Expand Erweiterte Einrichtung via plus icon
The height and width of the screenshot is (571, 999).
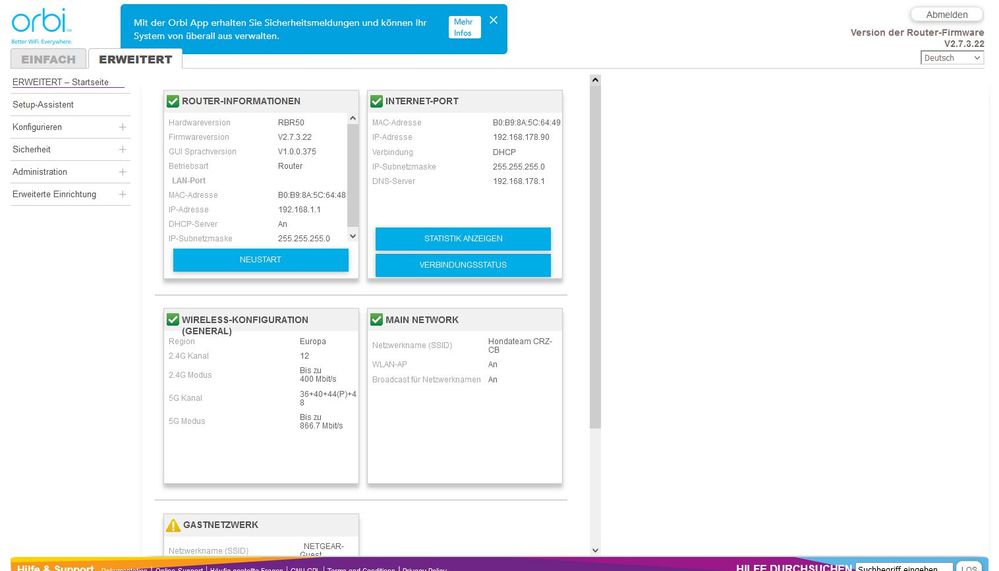click(x=122, y=194)
